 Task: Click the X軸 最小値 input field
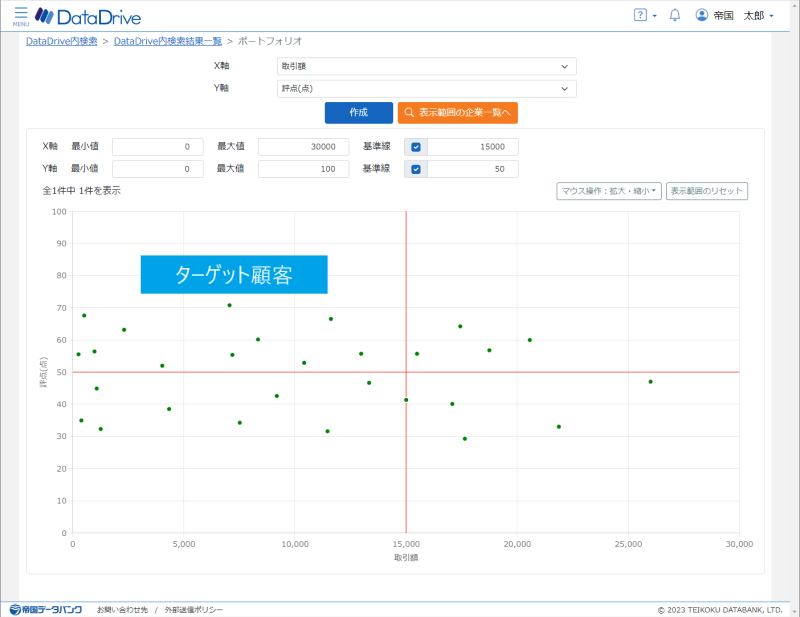pyautogui.click(x=158, y=147)
